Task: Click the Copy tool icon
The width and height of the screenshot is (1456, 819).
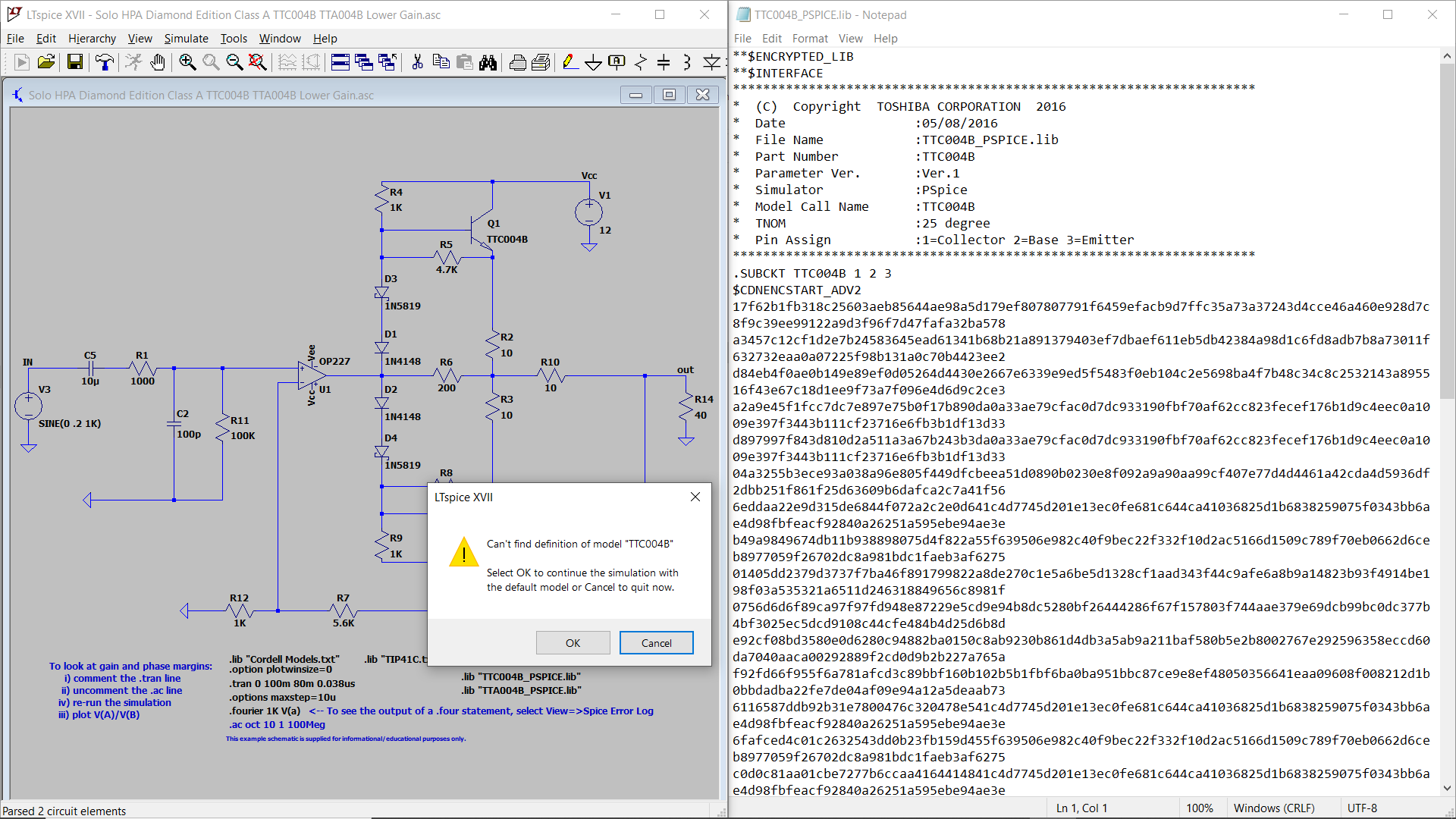Action: pos(441,62)
